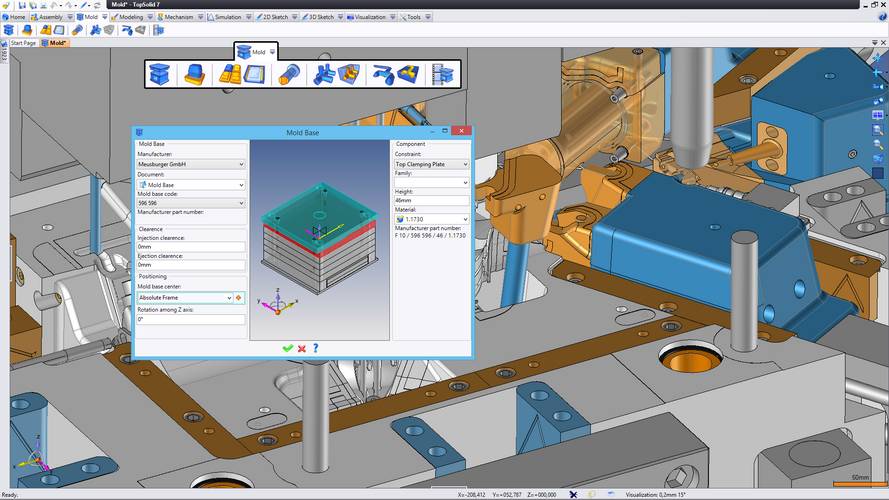Click the zoom magnifier icon on right toolbar
Viewport: 889px width, 500px height.
(878, 129)
